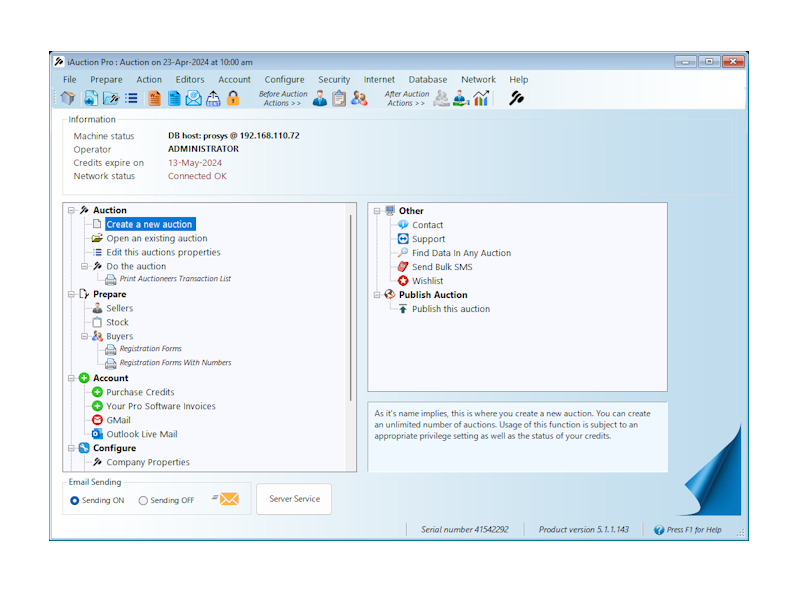Select Sellers in the Prepare tree
The height and width of the screenshot is (592, 798).
pos(120,308)
